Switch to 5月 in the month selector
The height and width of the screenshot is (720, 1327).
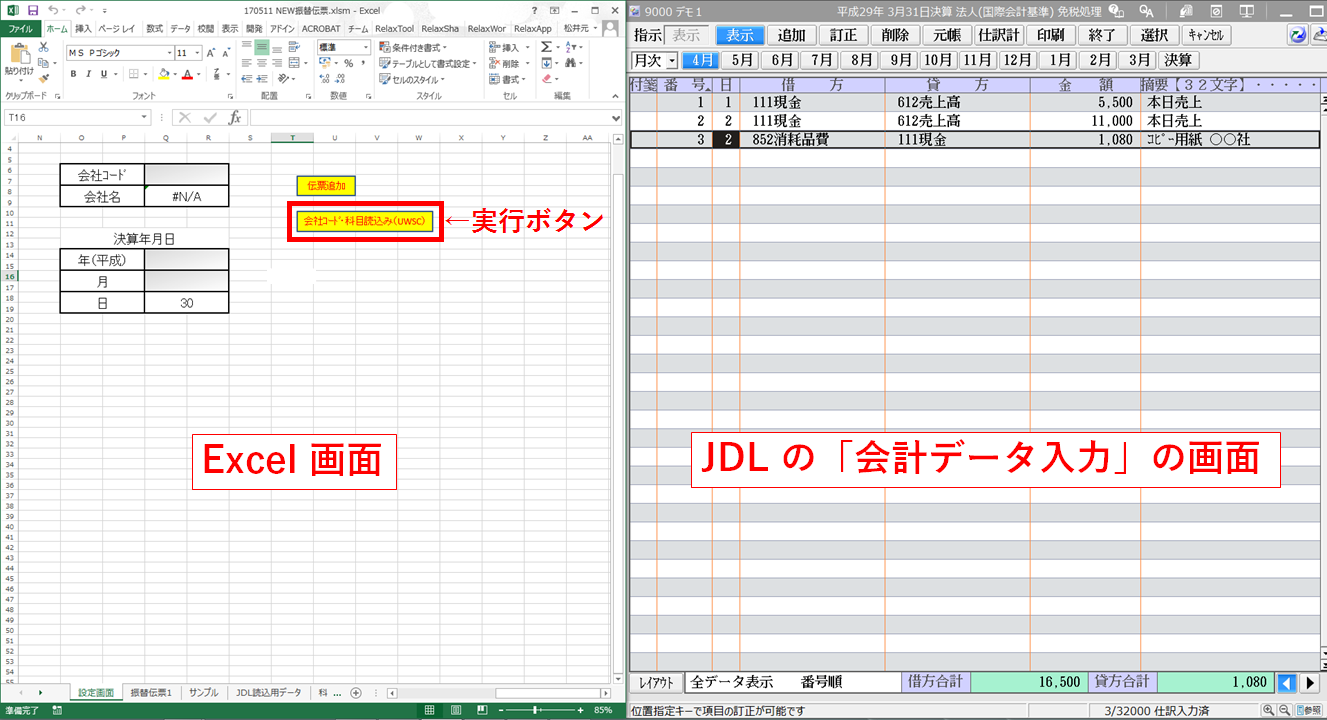(739, 59)
